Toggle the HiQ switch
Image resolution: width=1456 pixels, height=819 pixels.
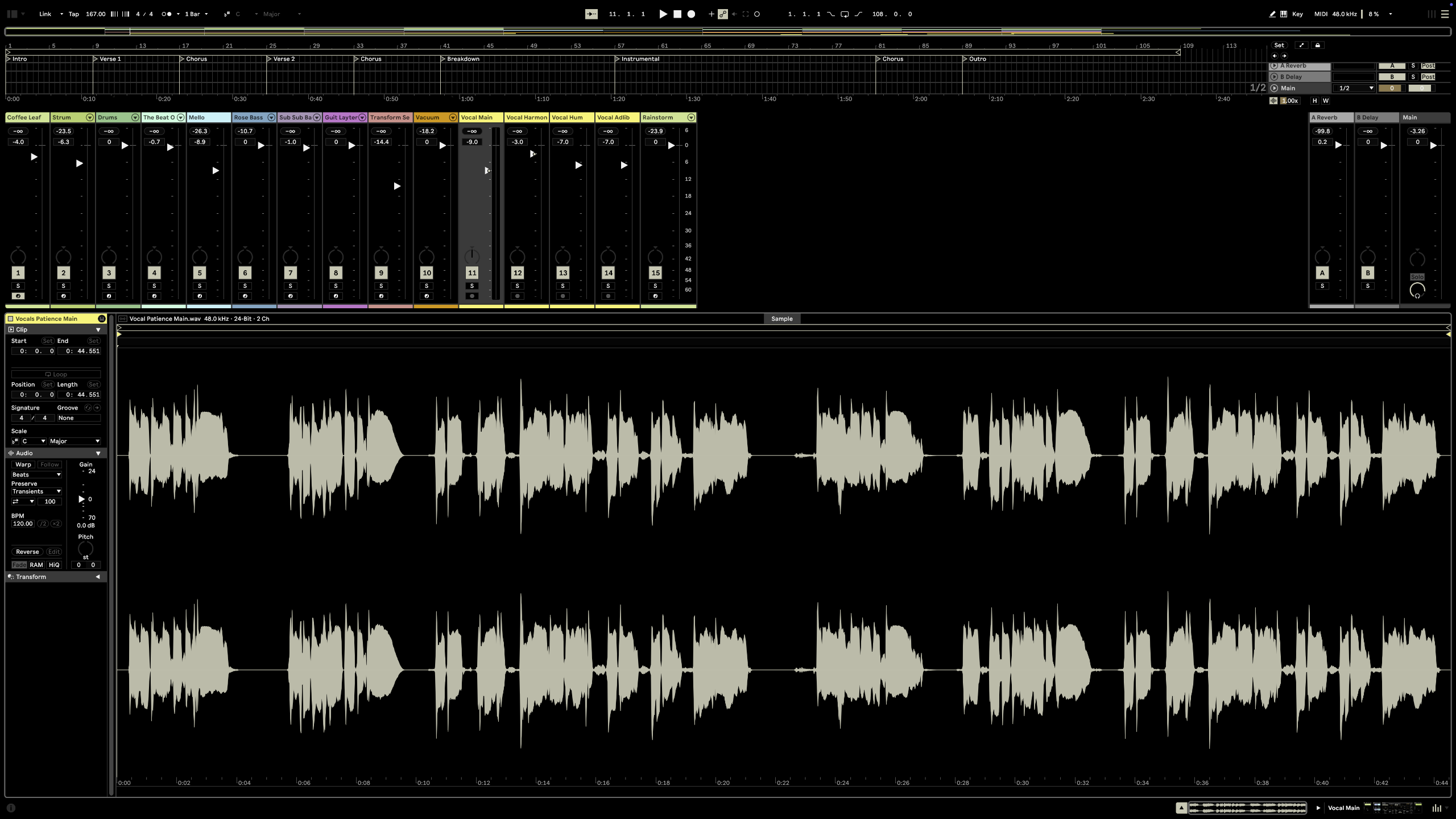pos(54,565)
